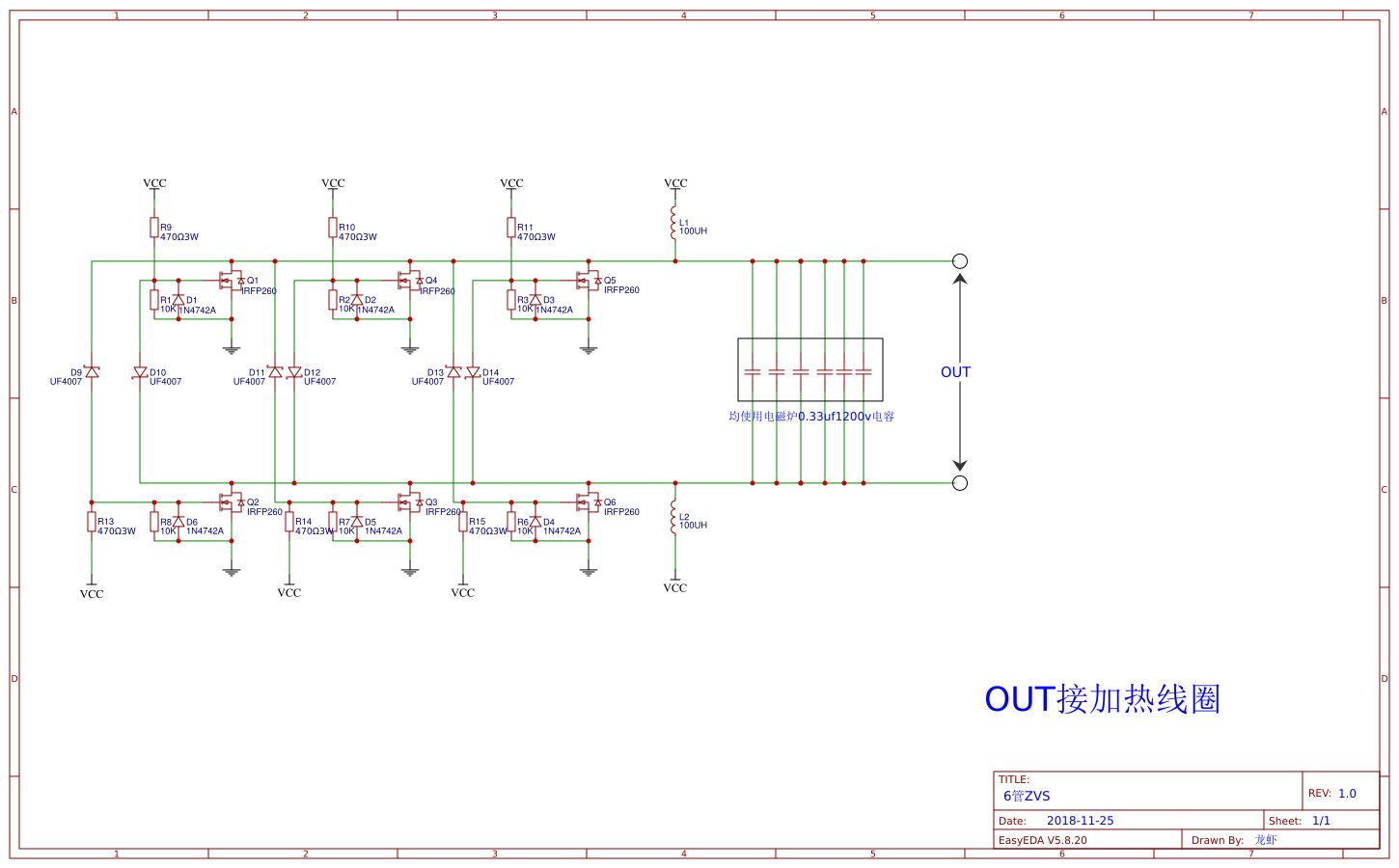Pick the L1 100UH inductor symbol
The width and height of the screenshot is (1399, 868).
674,224
